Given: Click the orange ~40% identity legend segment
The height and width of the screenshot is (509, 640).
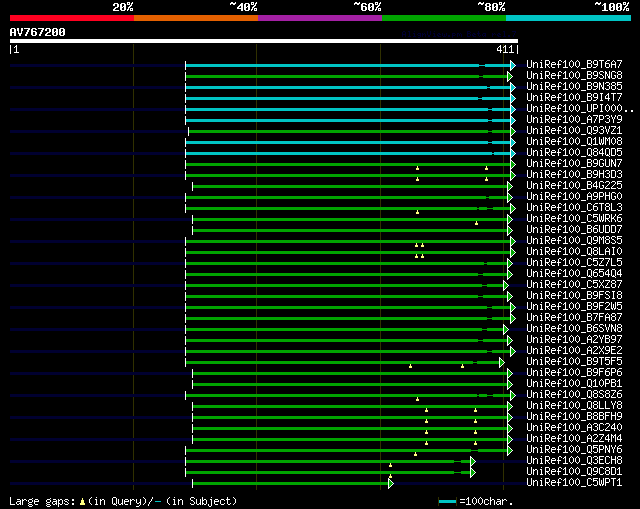Looking at the screenshot, I should (x=196, y=18).
